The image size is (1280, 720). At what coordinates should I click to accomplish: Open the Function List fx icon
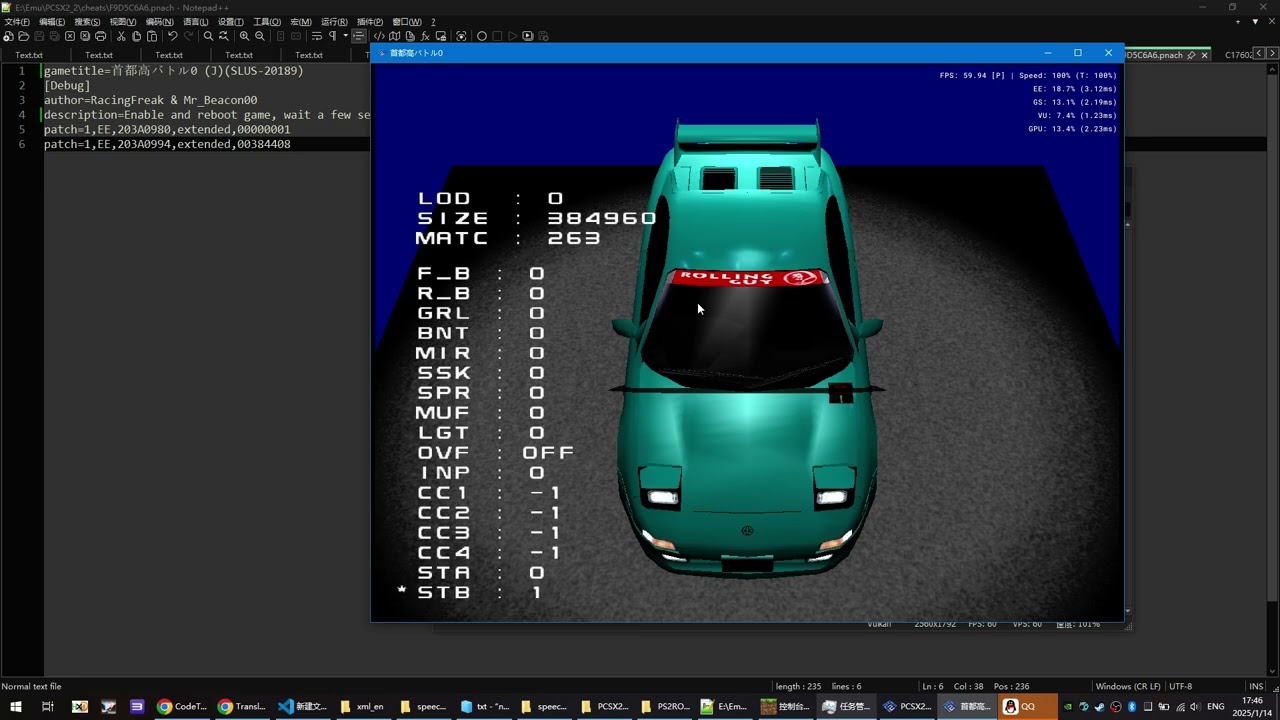pyautogui.click(x=426, y=36)
